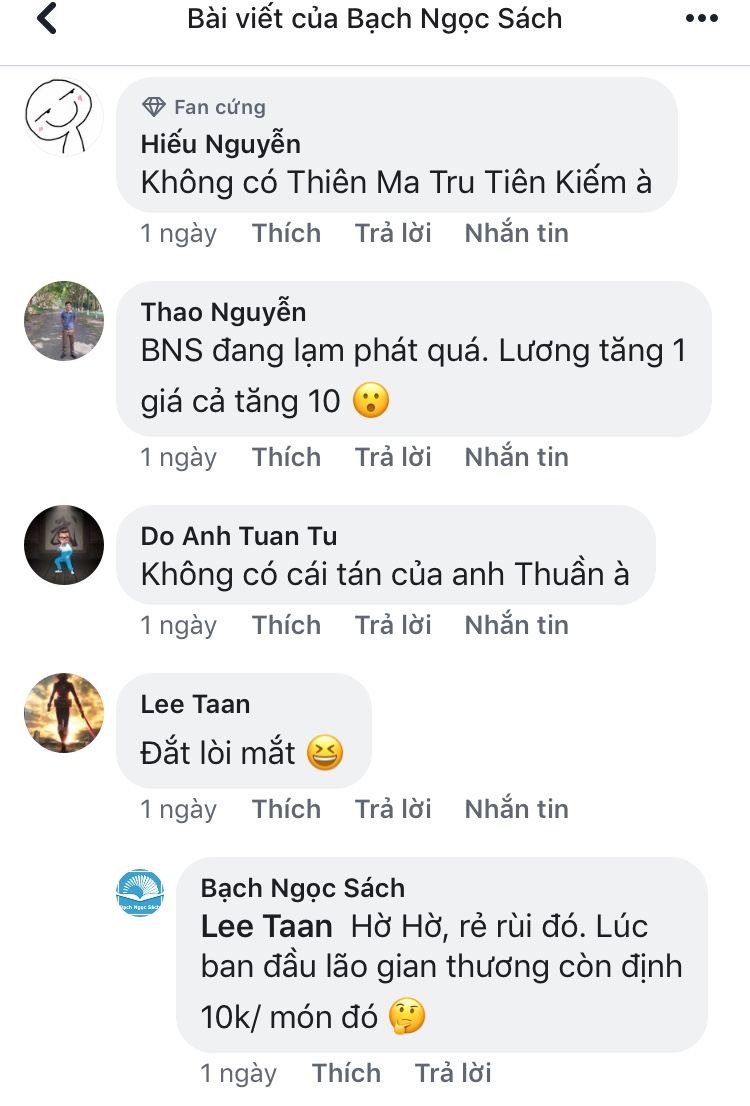Open Hiếu Nguyễn's profile avatar

pyautogui.click(x=63, y=116)
